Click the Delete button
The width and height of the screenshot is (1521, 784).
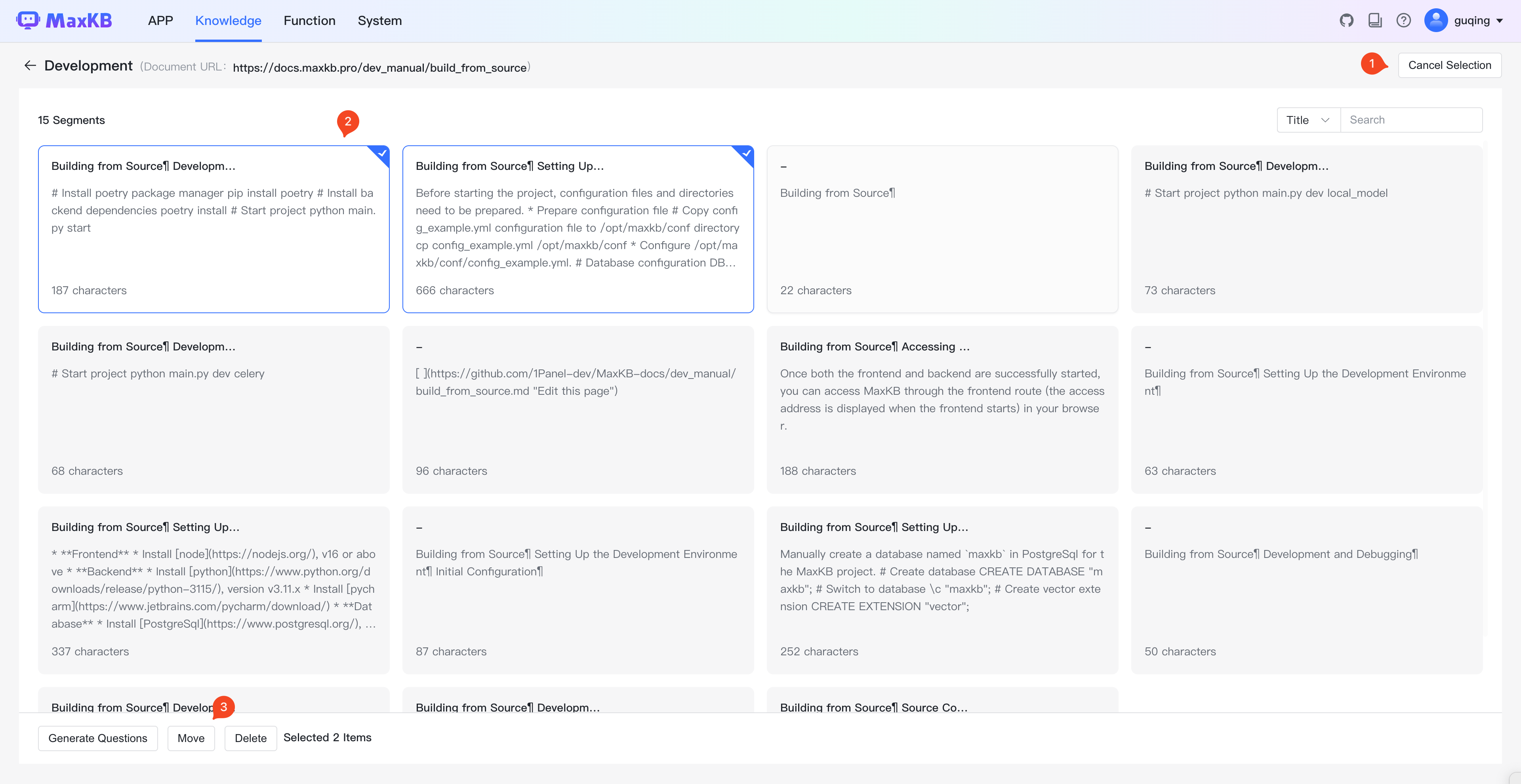tap(251, 738)
